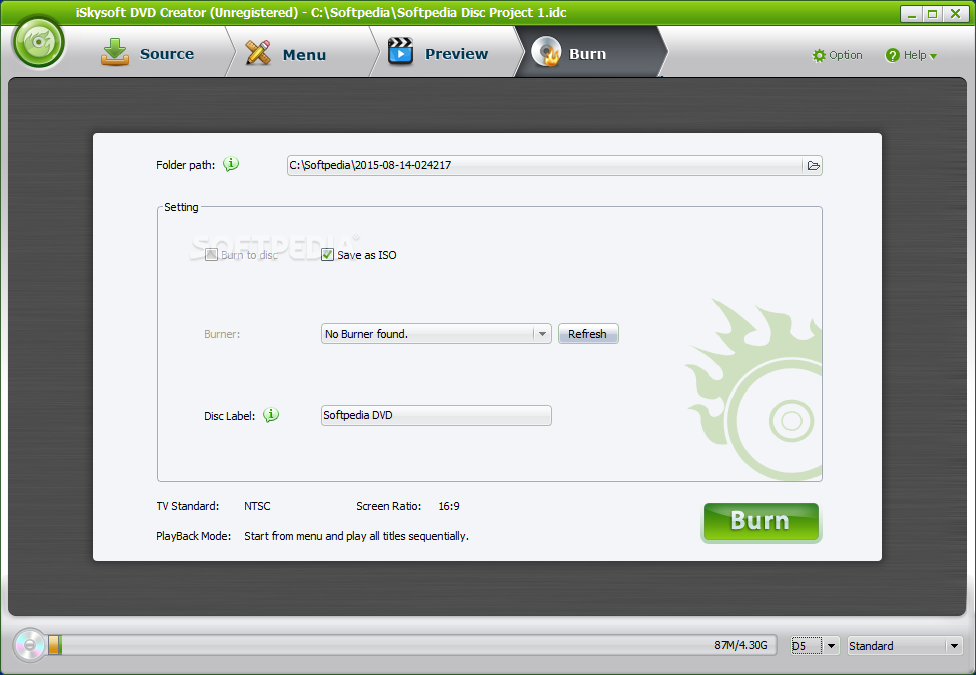
Task: Click the large green Burn button
Action: click(761, 522)
